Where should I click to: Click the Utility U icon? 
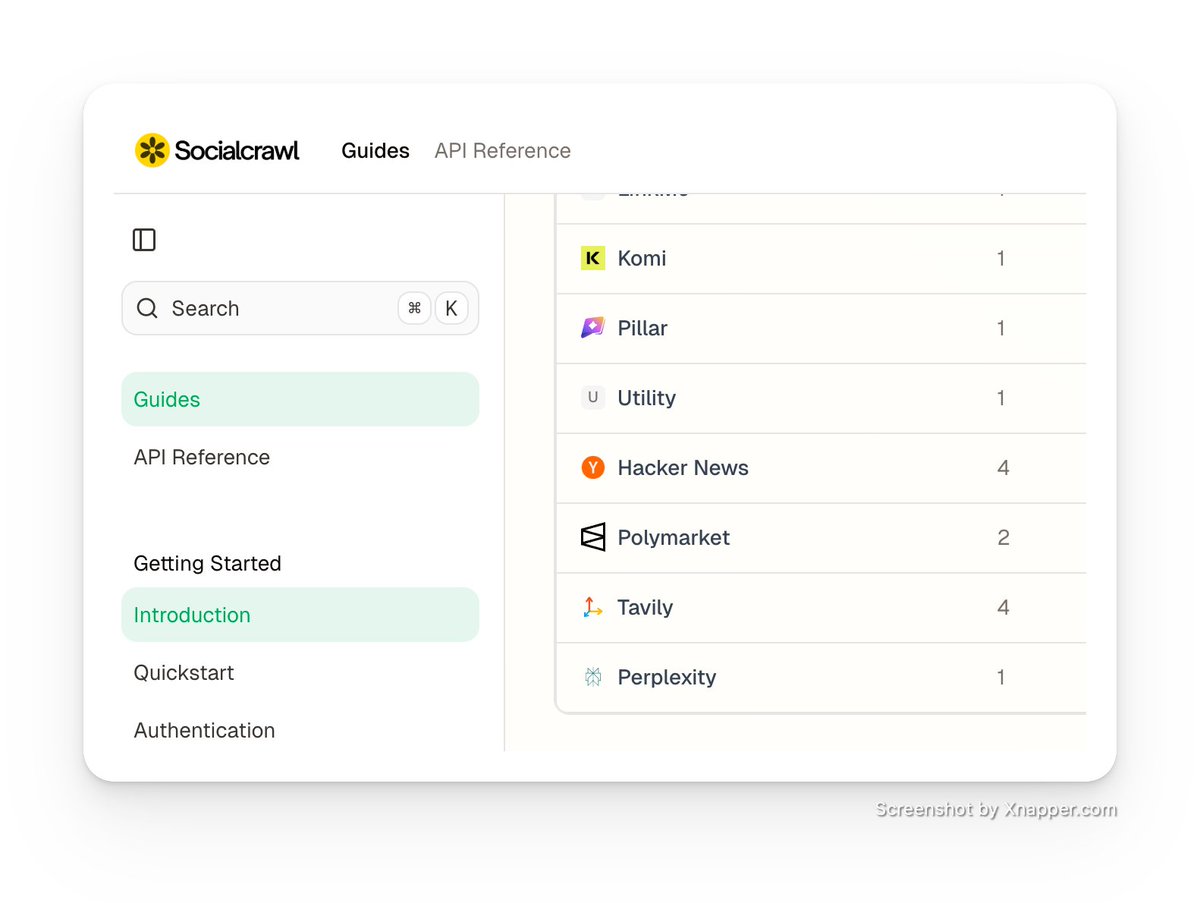pos(593,398)
